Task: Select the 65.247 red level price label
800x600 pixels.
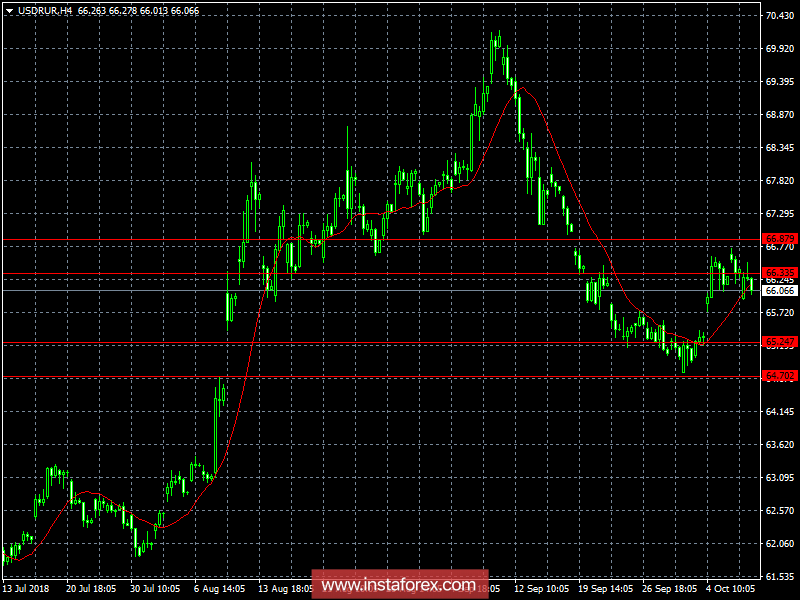Action: click(x=780, y=342)
